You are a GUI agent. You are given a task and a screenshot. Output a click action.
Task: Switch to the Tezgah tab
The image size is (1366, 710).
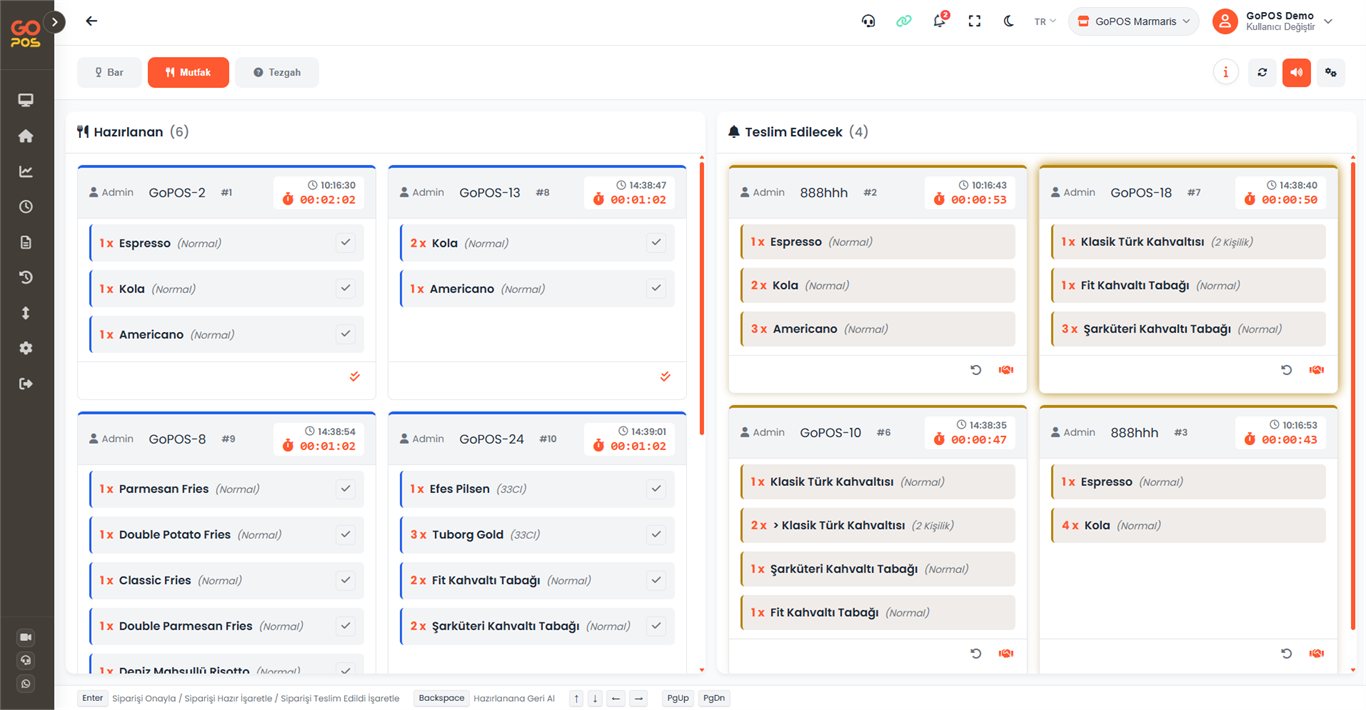pyautogui.click(x=277, y=72)
